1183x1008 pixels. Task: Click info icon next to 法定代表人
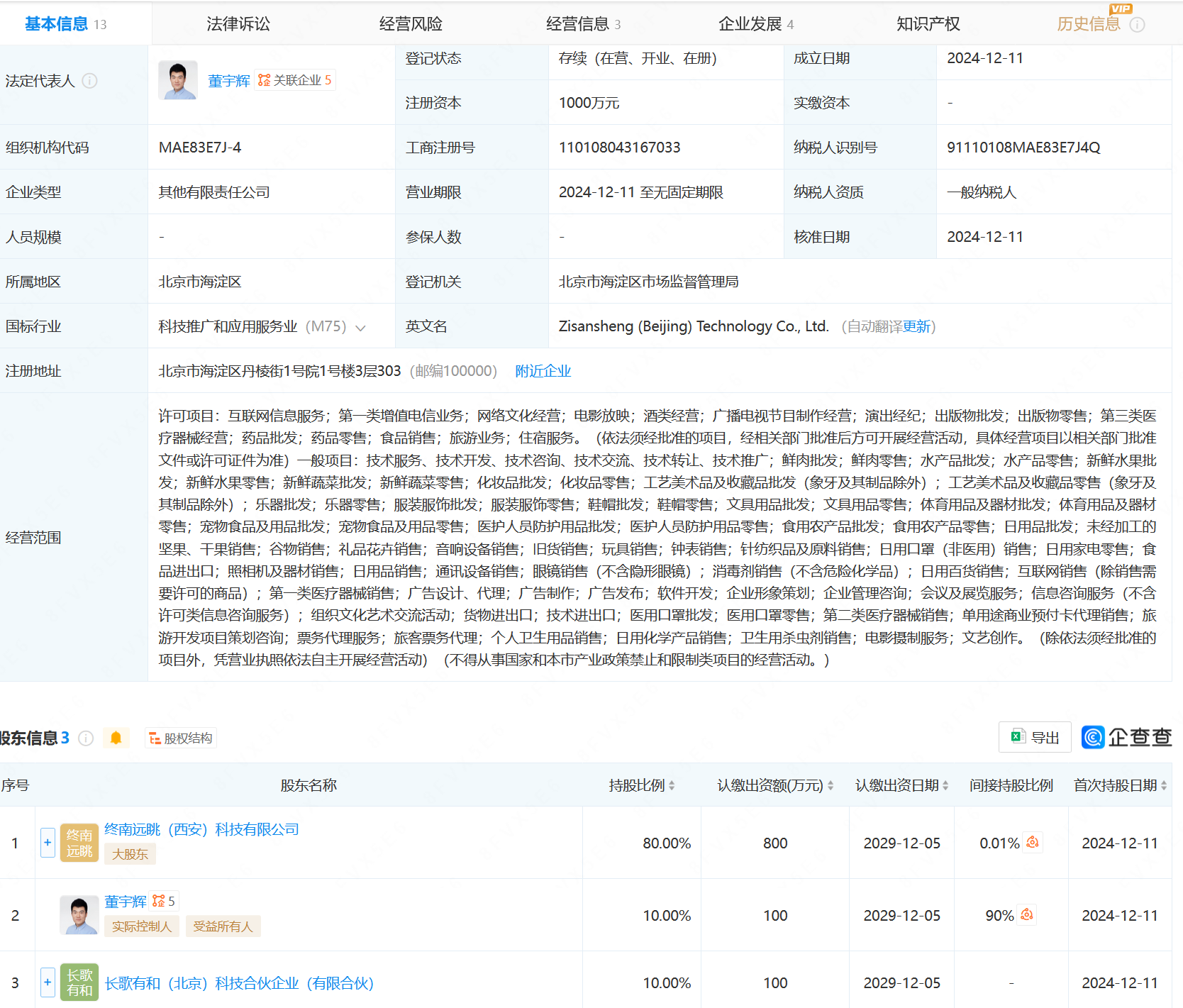click(89, 81)
